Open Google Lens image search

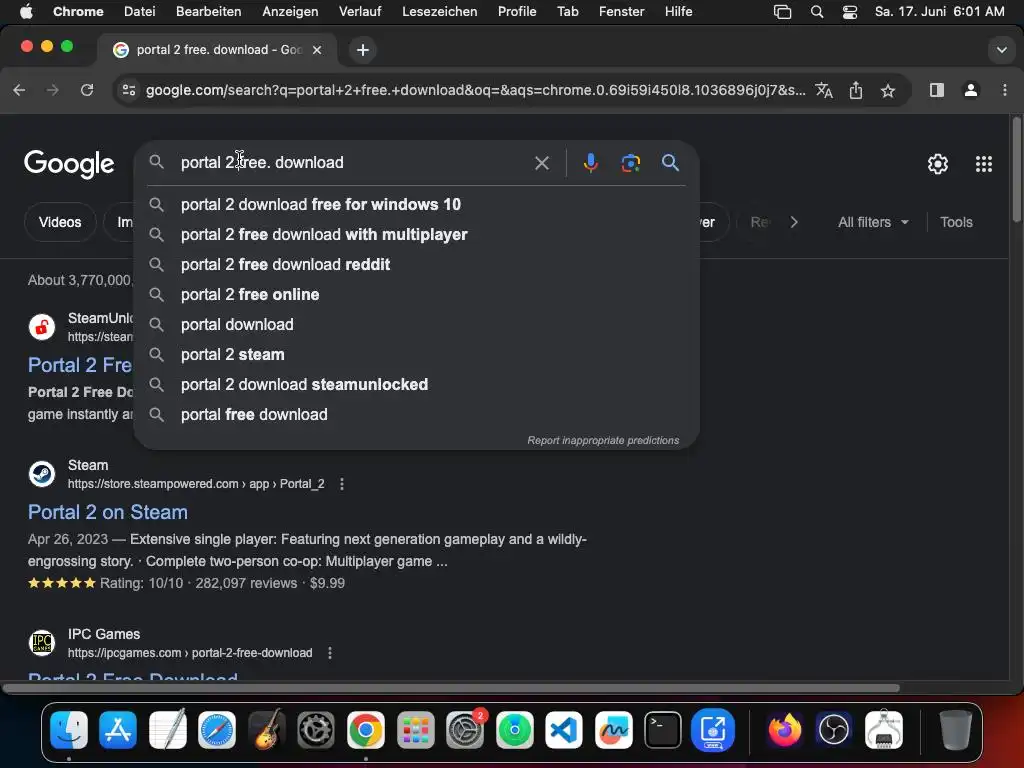coord(630,163)
